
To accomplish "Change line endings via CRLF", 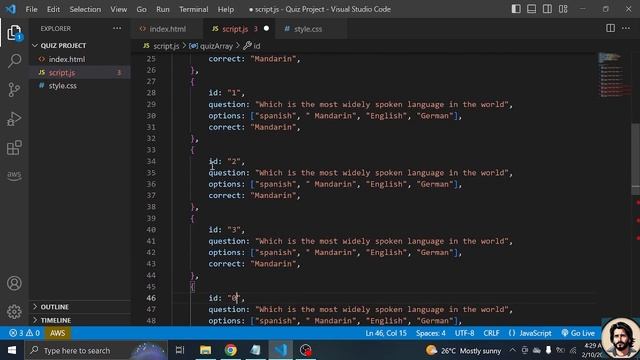I will click(x=491, y=333).
